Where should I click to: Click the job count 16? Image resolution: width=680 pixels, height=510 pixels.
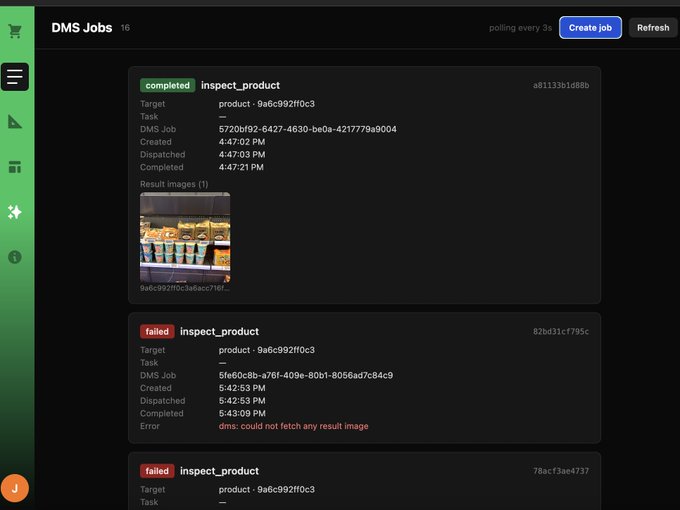click(125, 28)
